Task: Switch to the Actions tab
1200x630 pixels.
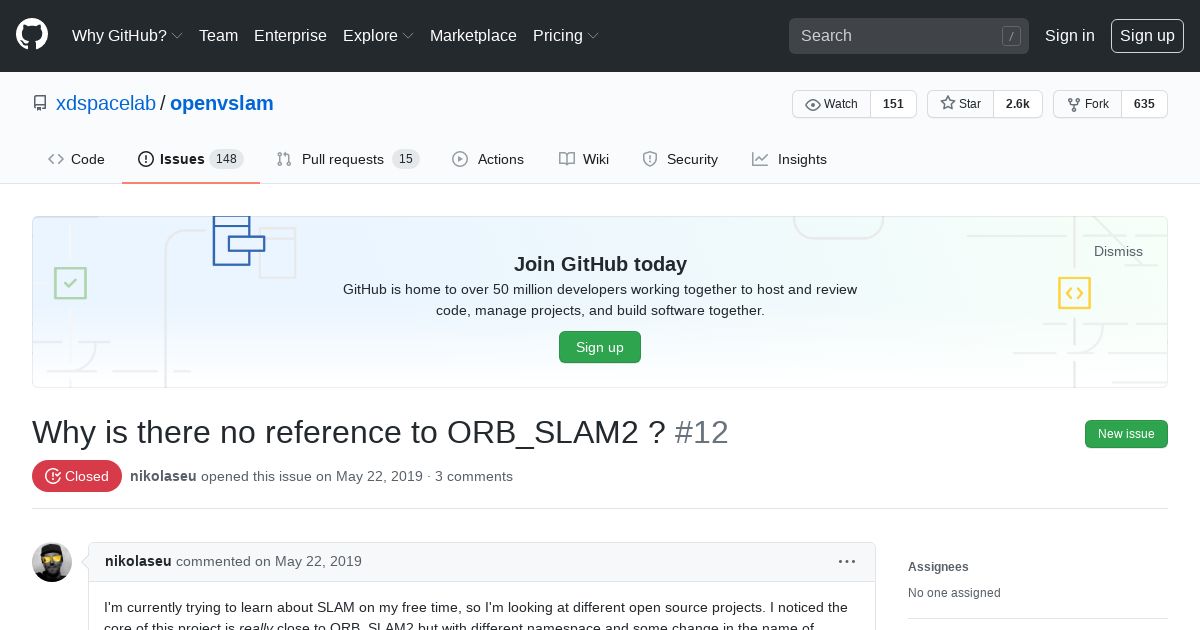Action: coord(488,159)
